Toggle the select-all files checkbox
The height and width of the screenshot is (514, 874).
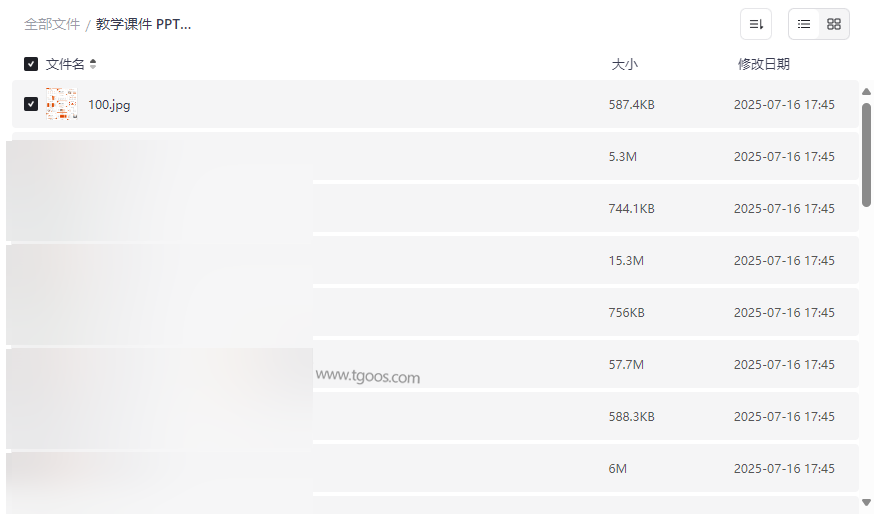[x=31, y=64]
